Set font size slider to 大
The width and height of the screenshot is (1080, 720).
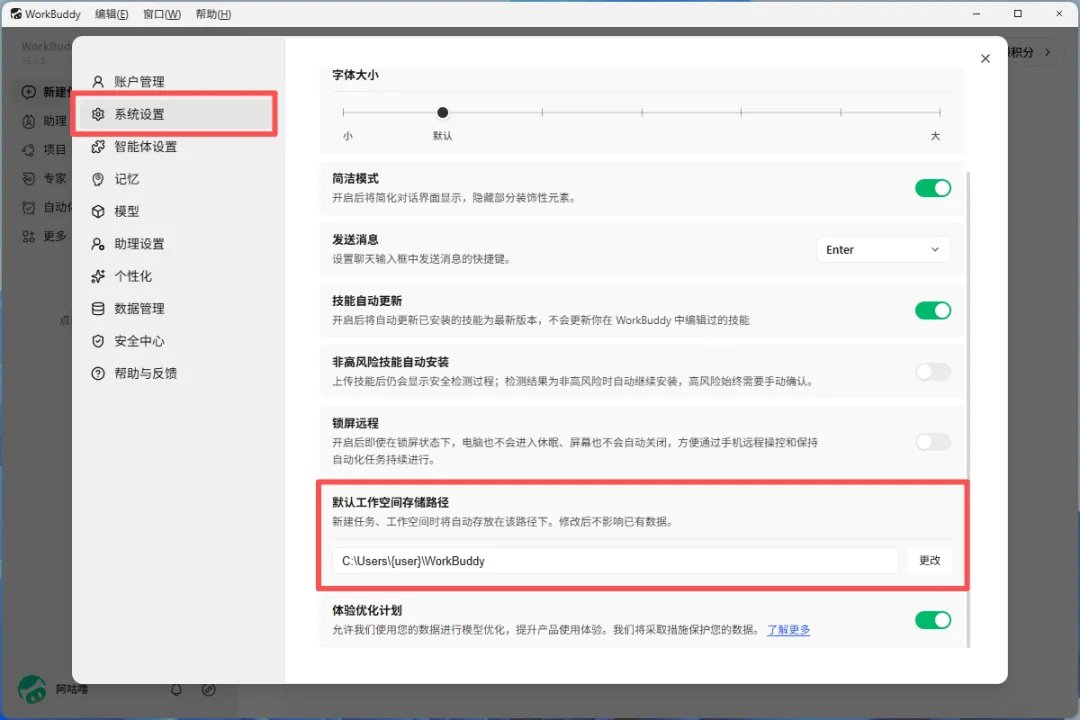tap(939, 112)
